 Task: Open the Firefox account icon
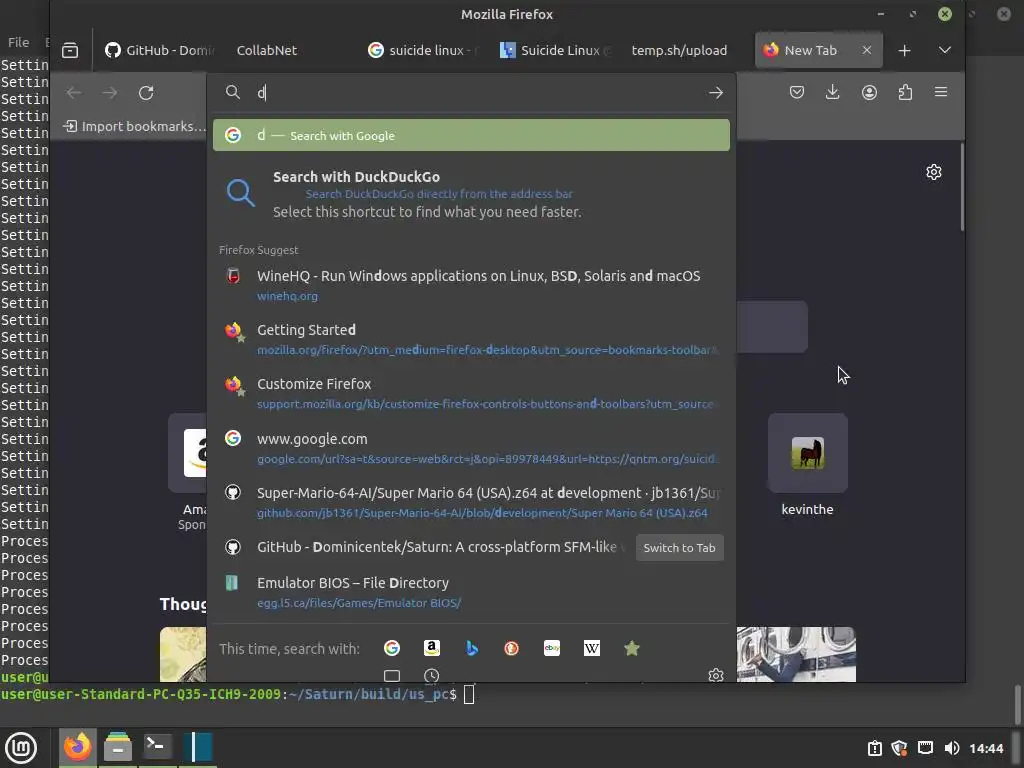[x=869, y=92]
